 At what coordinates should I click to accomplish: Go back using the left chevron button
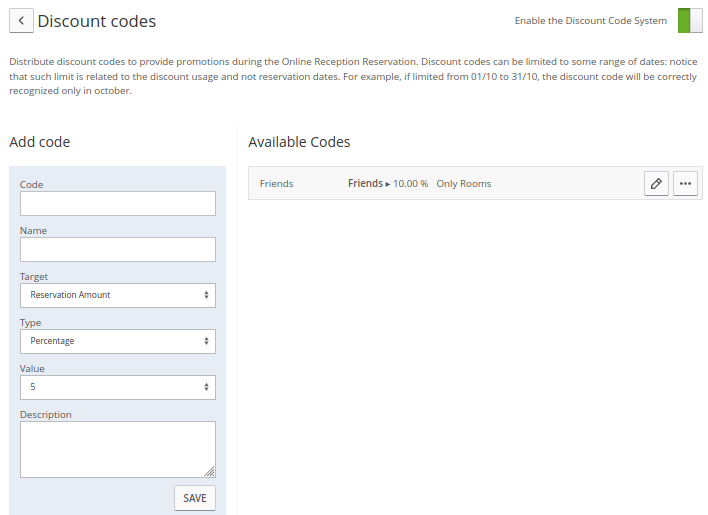[x=21, y=21]
